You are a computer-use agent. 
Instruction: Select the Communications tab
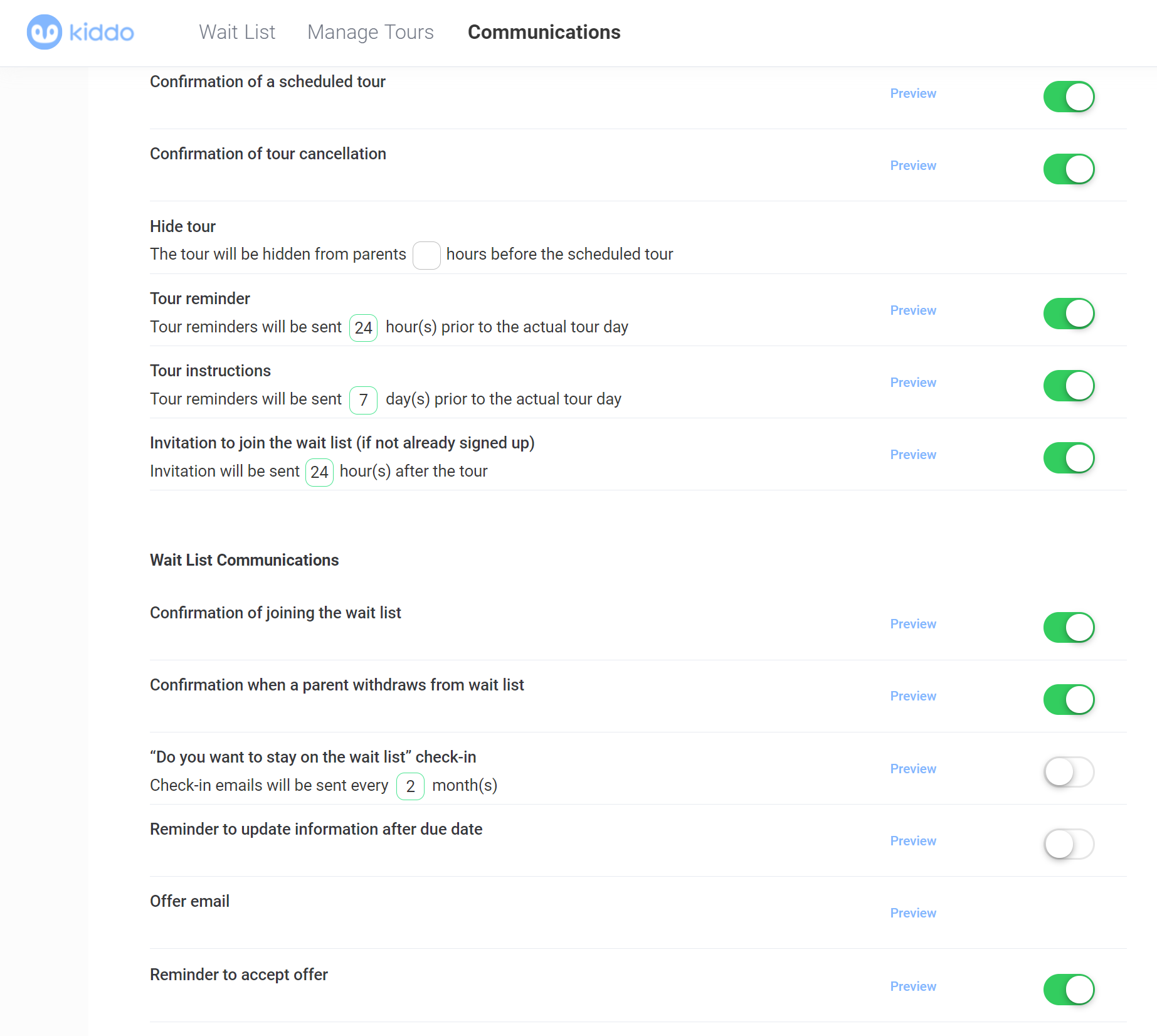(x=544, y=32)
